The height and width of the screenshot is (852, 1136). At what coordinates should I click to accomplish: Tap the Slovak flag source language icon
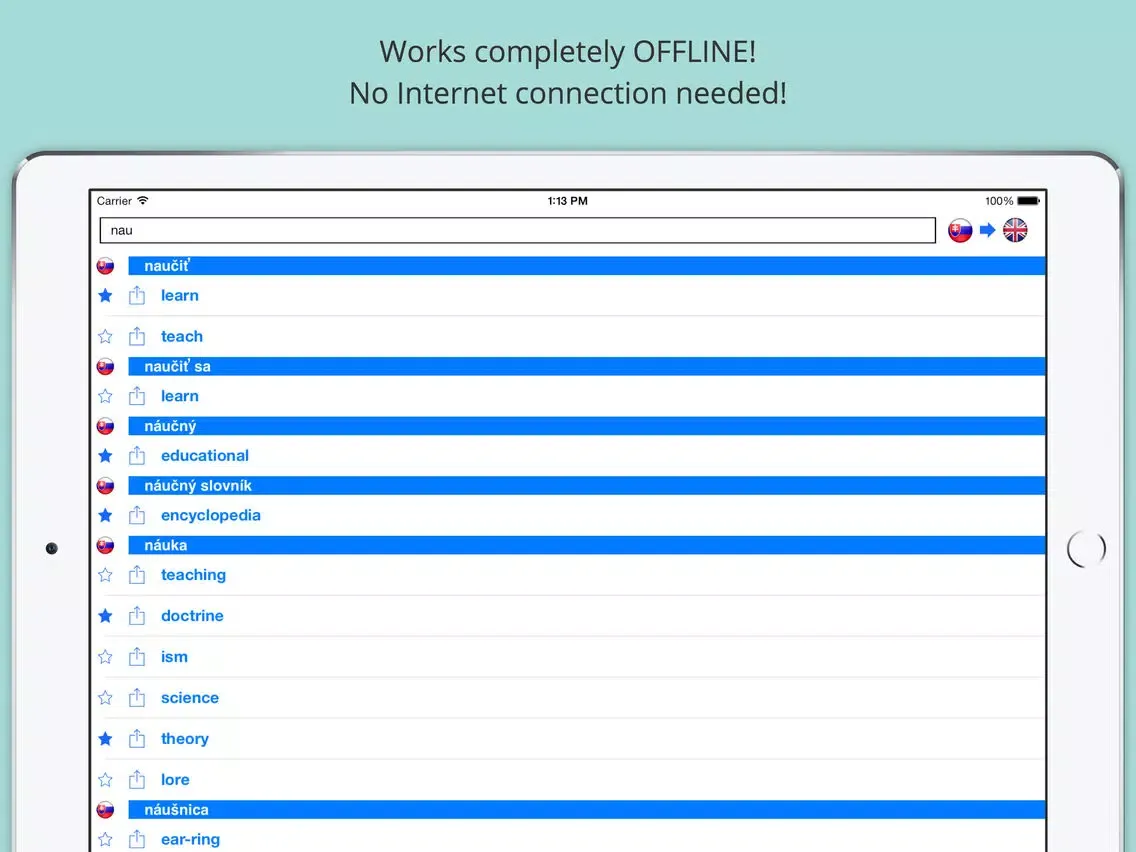(960, 230)
